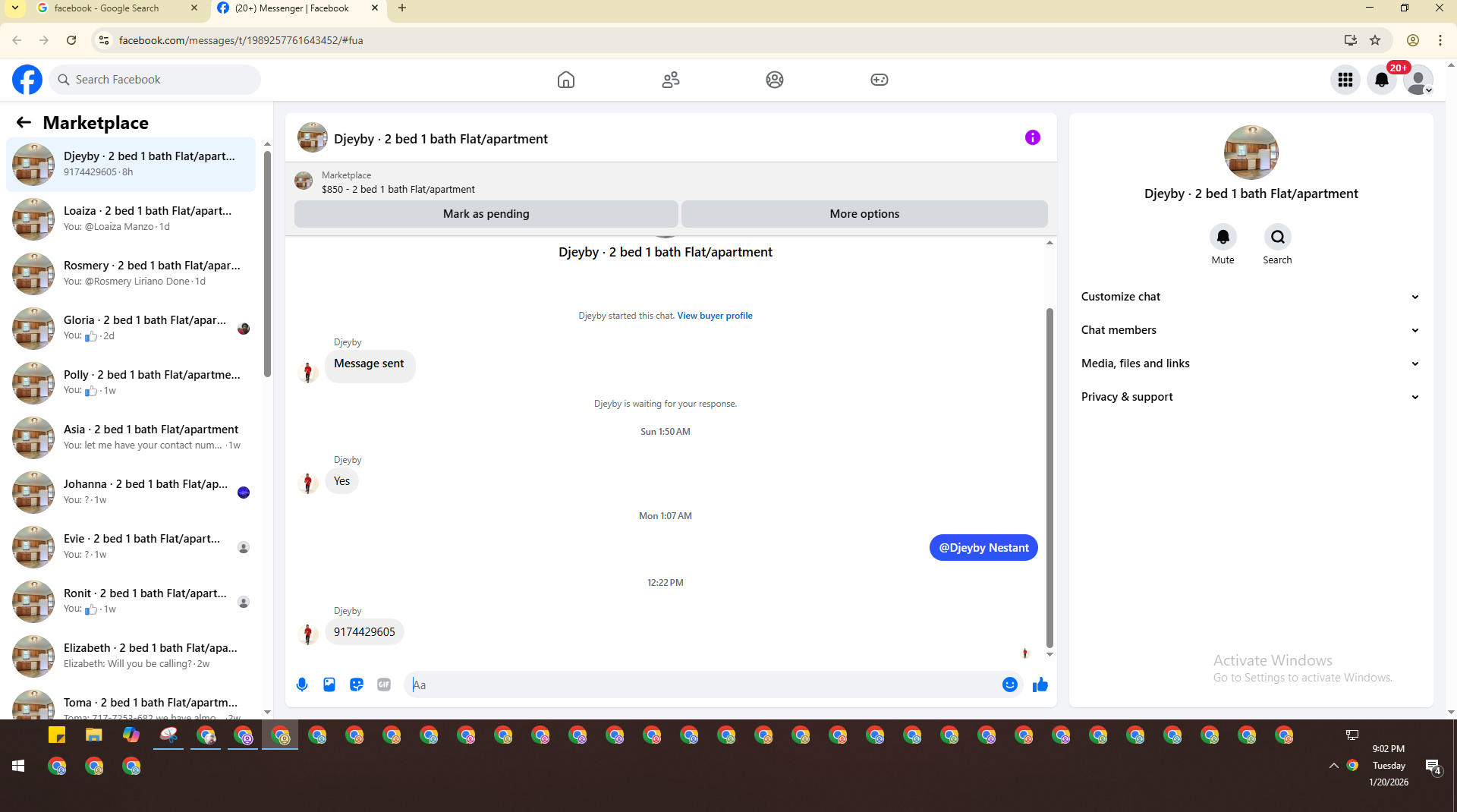This screenshot has height=812, width=1457.
Task: Click the phone number message 9174429605
Action: (x=364, y=632)
